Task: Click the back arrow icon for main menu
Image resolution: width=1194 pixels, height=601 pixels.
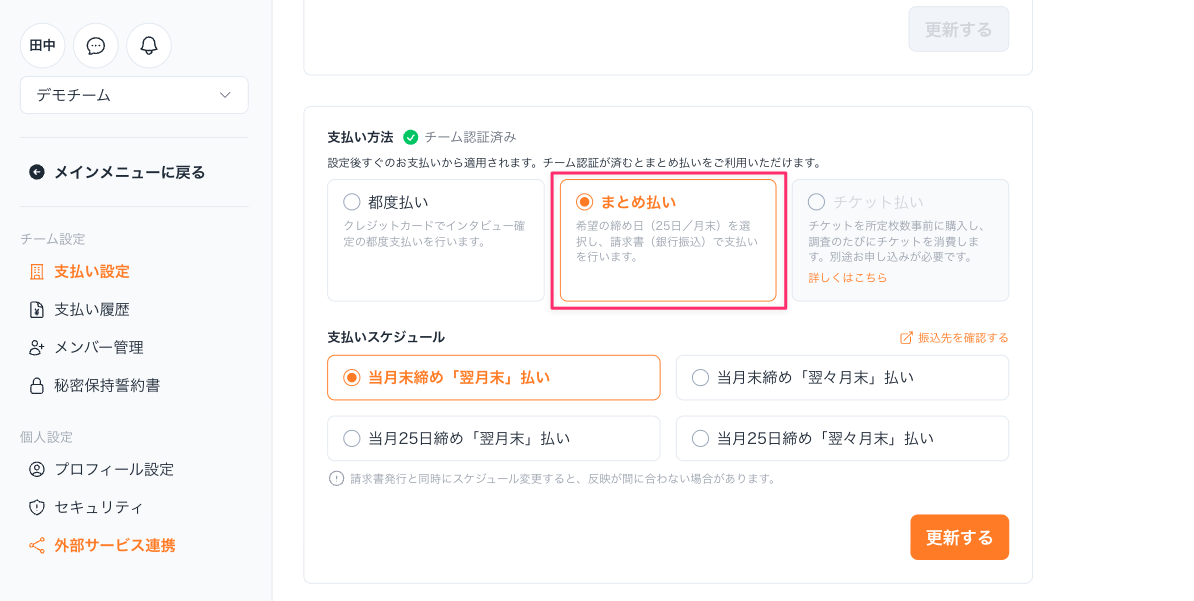Action: 37,172
